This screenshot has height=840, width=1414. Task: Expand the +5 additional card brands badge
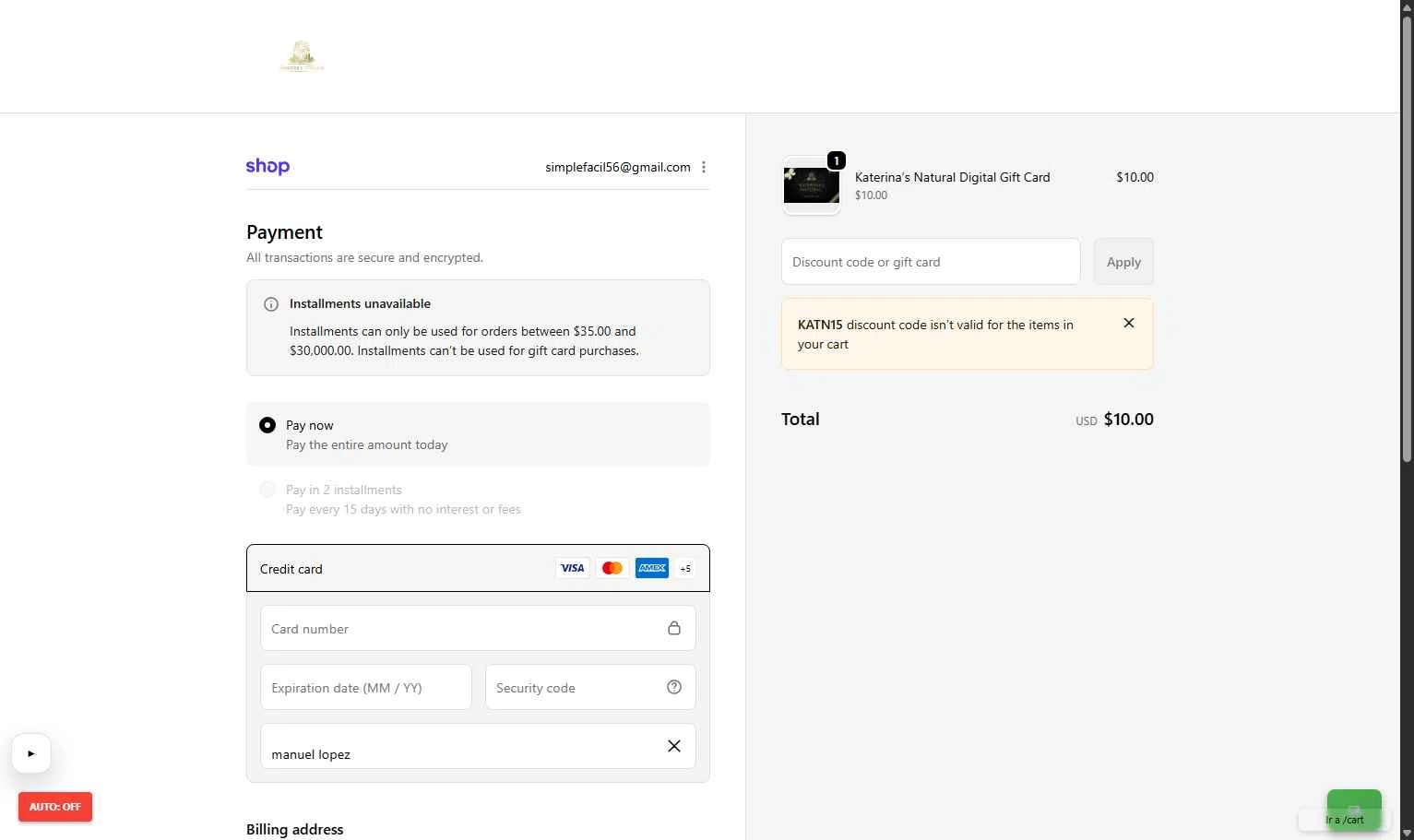tap(685, 569)
